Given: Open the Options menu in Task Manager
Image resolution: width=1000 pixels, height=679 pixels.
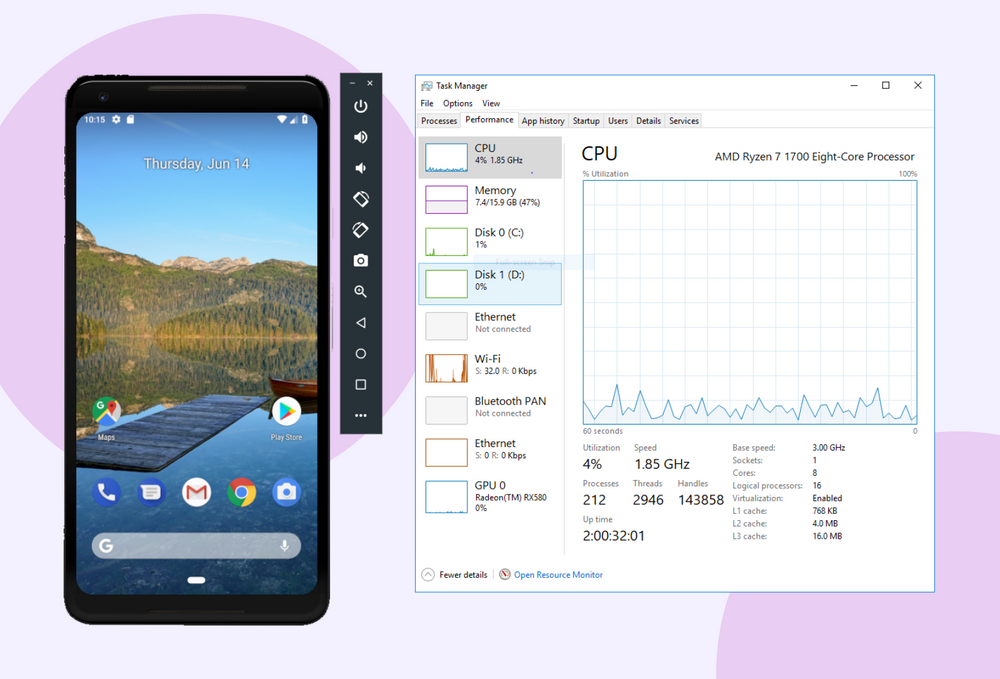Looking at the screenshot, I should coord(457,103).
